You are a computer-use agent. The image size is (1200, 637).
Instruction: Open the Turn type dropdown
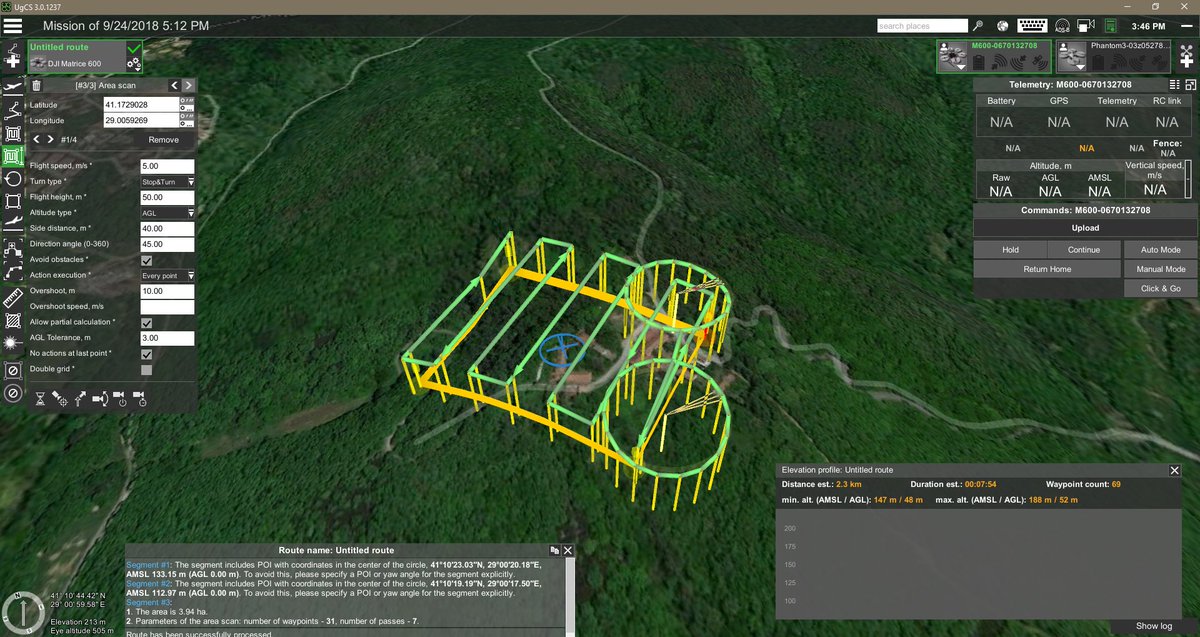(x=167, y=182)
